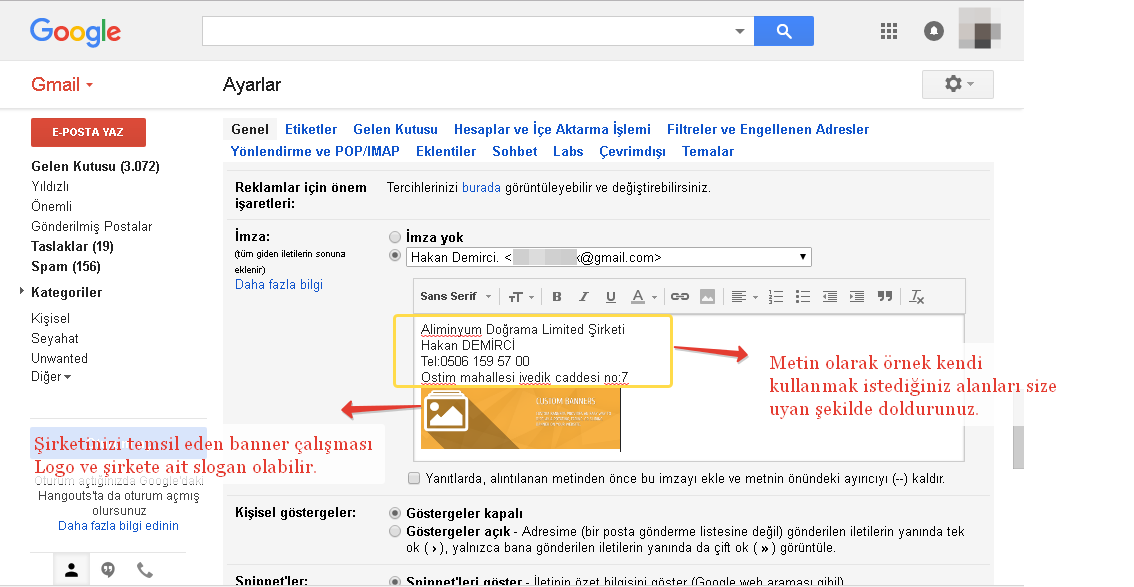The image size is (1134, 587).
Task: Increase indent in signature
Action: (857, 296)
